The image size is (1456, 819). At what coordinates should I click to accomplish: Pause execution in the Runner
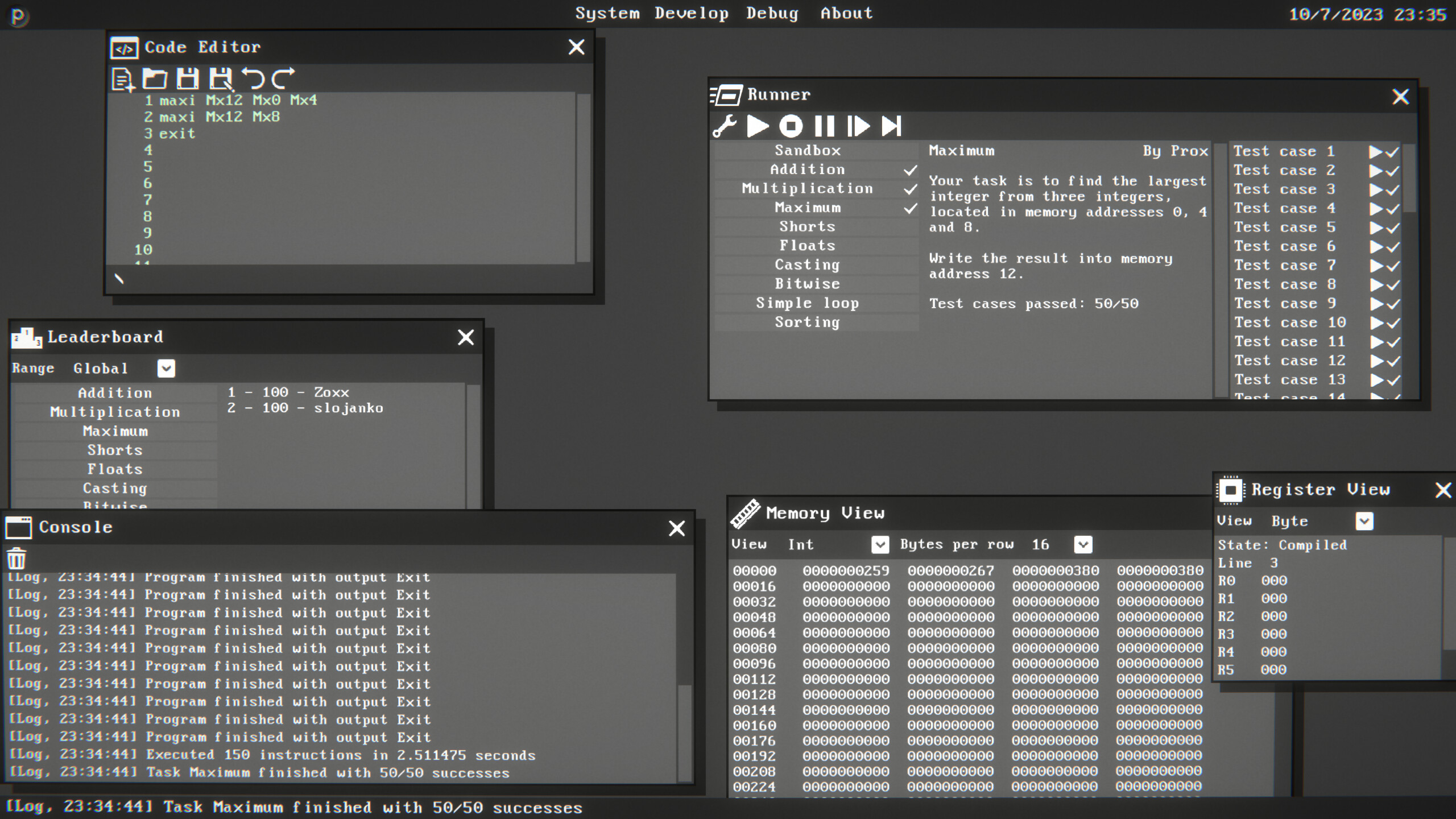824,126
